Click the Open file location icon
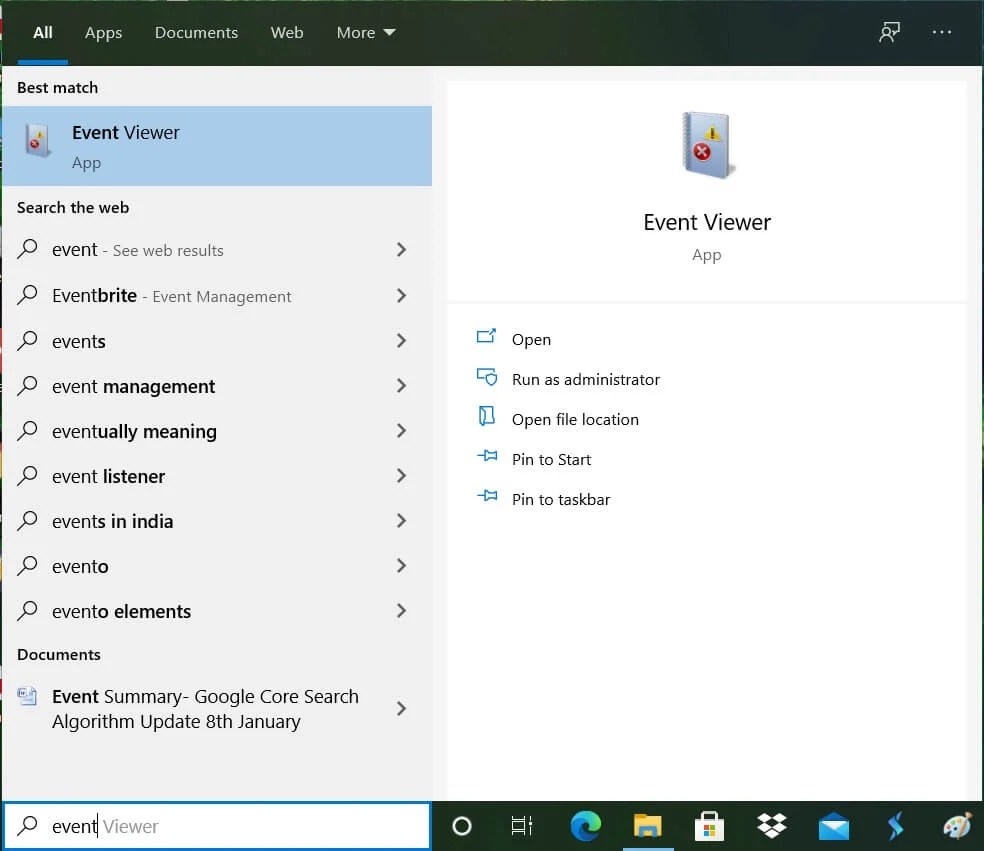984x851 pixels. (486, 419)
